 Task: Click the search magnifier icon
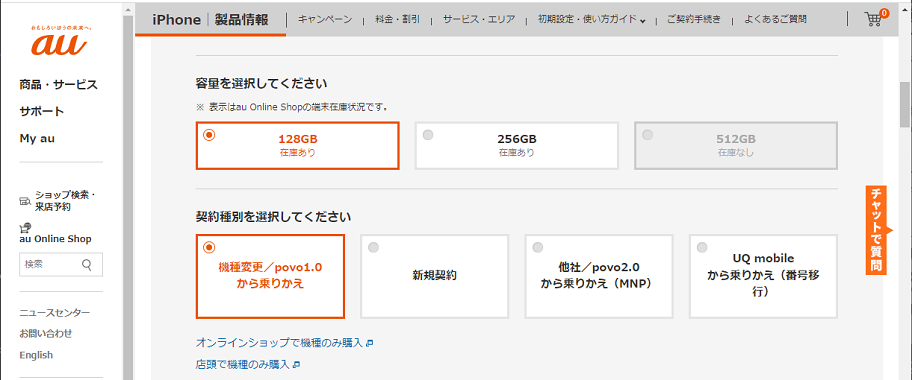(x=87, y=265)
